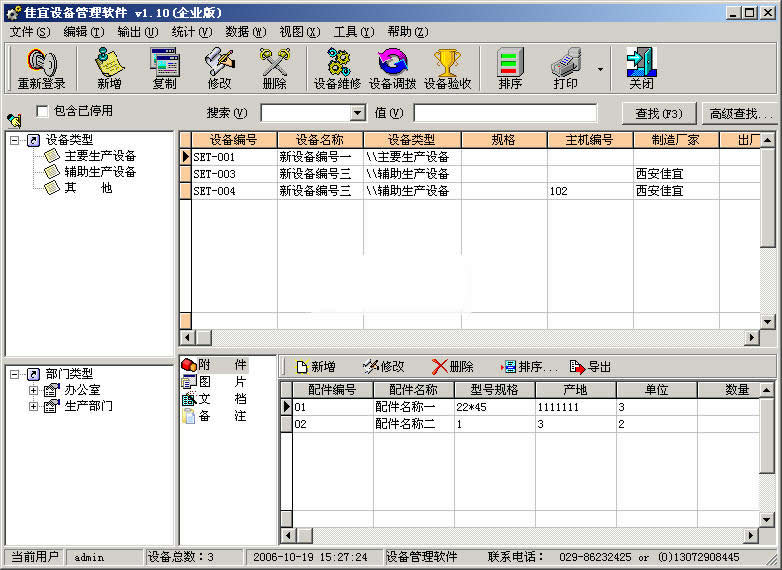Viewport: 782px width, 570px height.
Task: Expand the 办公室 department node
Action: point(33,390)
